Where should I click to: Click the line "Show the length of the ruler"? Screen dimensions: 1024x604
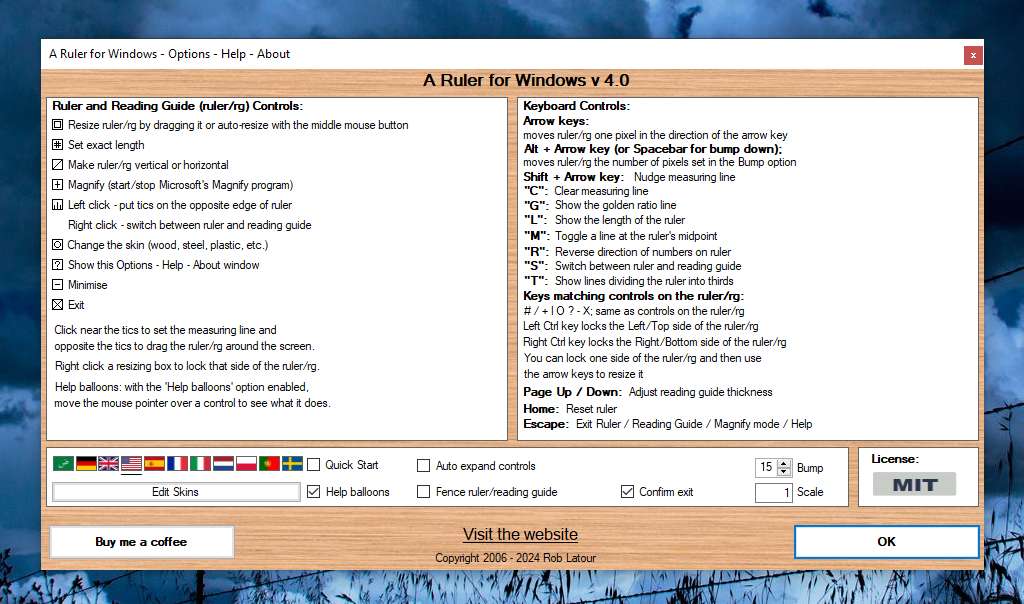pos(620,220)
